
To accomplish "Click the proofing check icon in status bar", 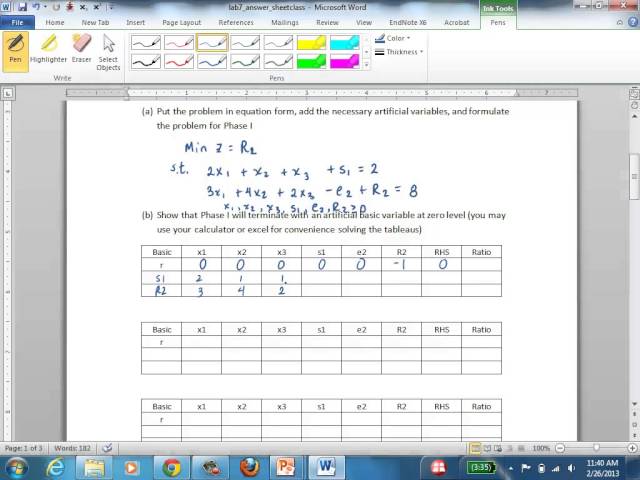I will click(x=107, y=448).
